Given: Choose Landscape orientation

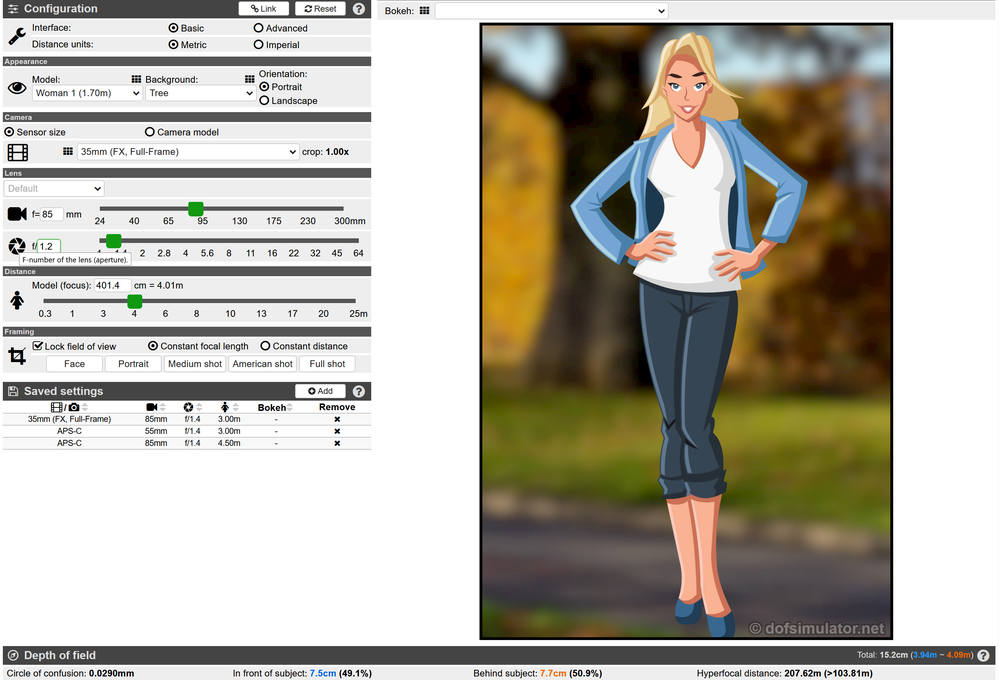Looking at the screenshot, I should pos(265,100).
